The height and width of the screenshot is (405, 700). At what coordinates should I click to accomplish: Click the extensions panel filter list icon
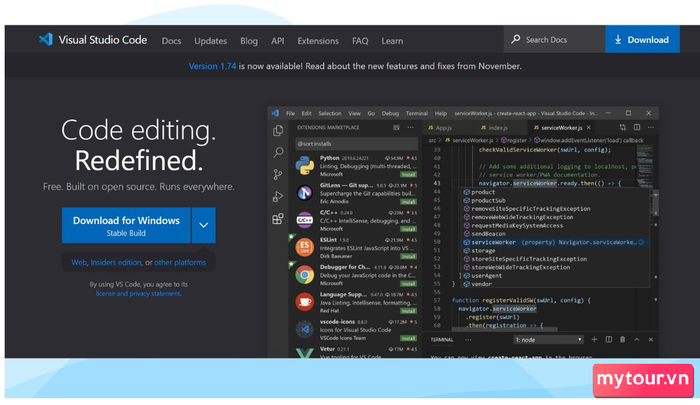click(396, 128)
